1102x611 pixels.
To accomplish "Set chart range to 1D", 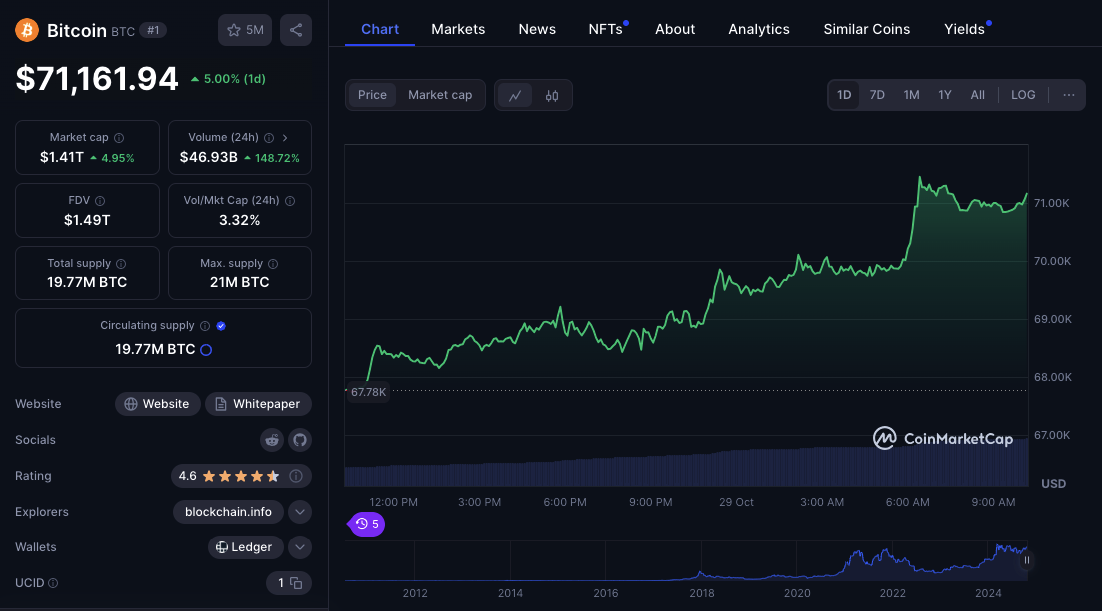I will pyautogui.click(x=844, y=95).
